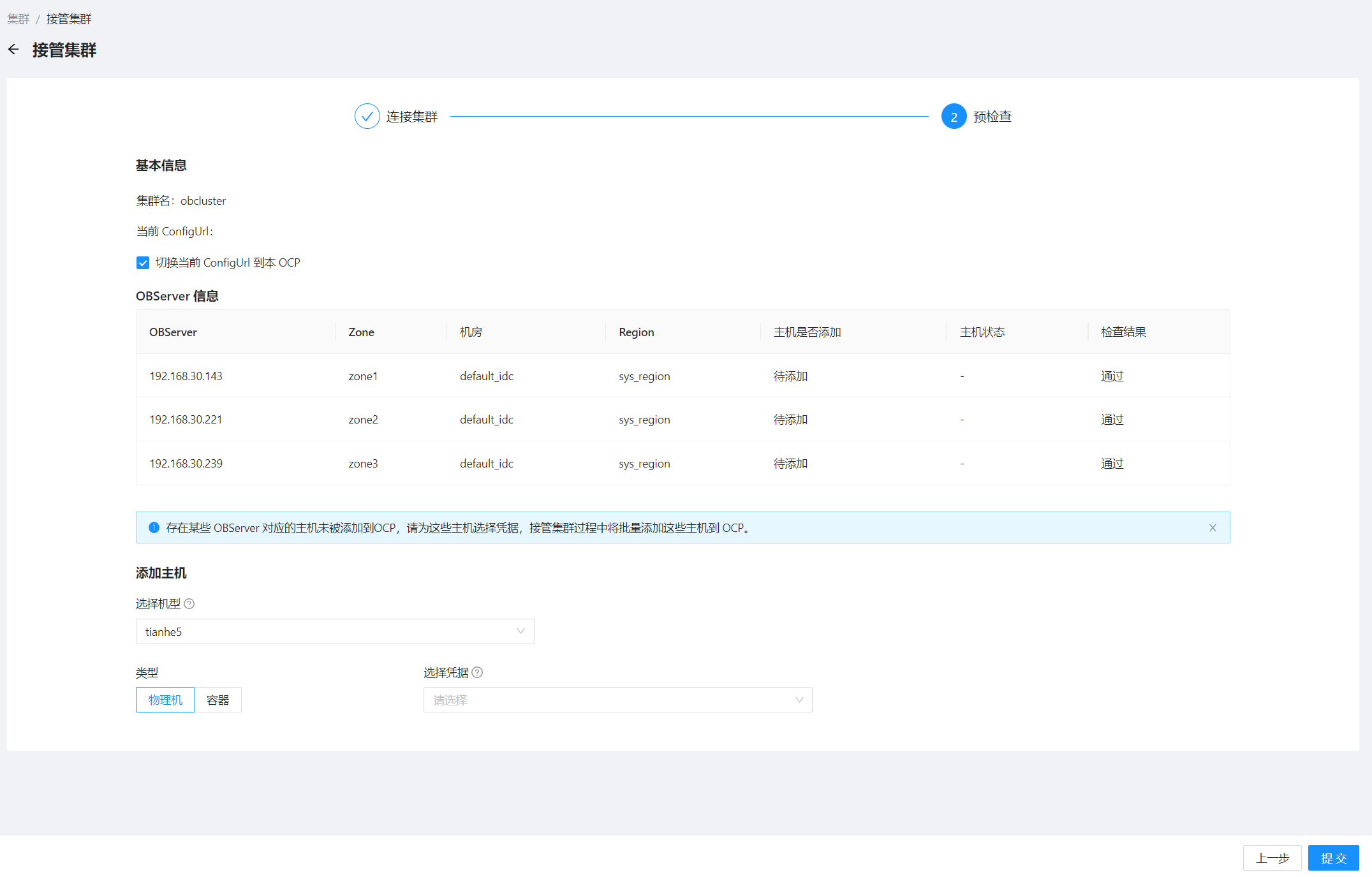Click help icon next to 选择机型

point(189,603)
